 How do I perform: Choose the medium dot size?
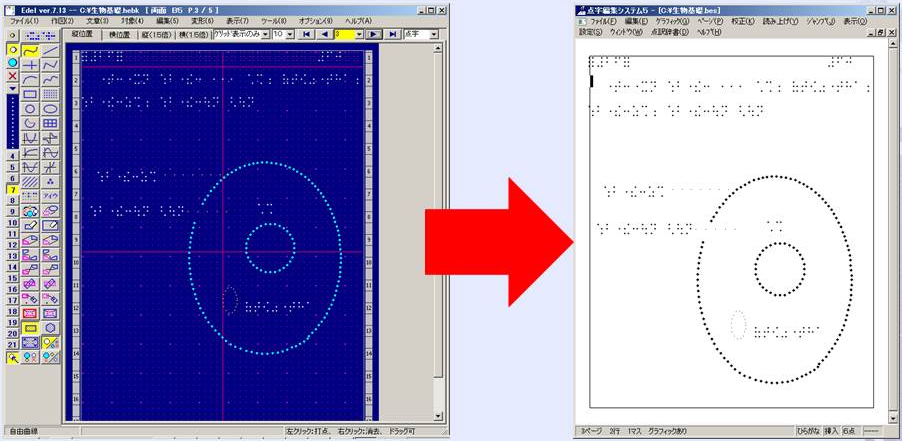tap(13, 50)
